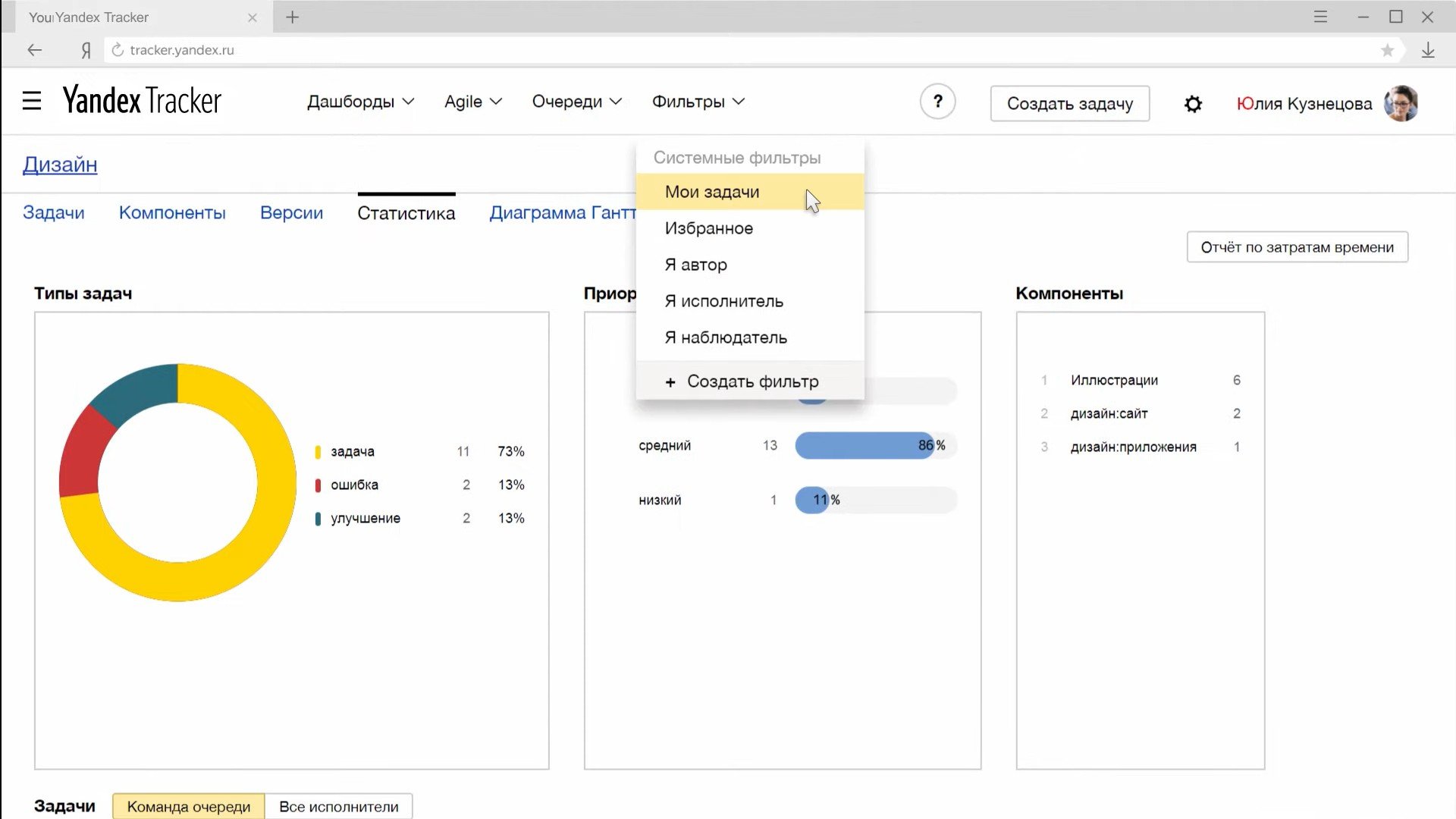Bookmark page with the star icon

(x=1387, y=50)
